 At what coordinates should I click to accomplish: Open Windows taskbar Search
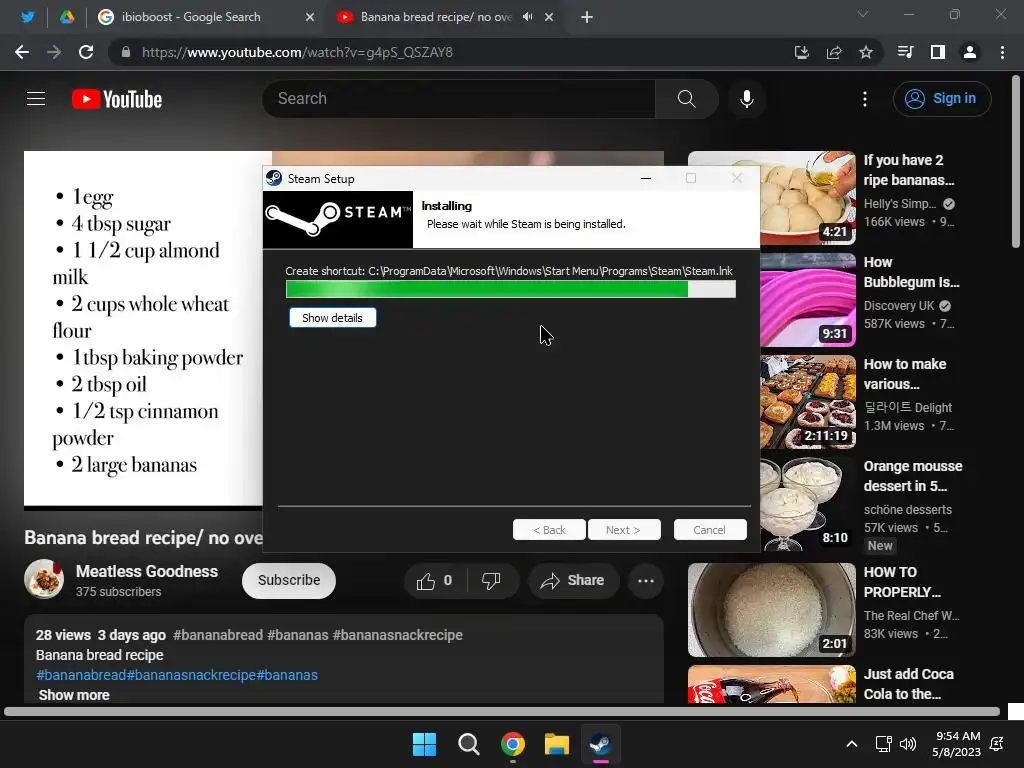(x=468, y=744)
